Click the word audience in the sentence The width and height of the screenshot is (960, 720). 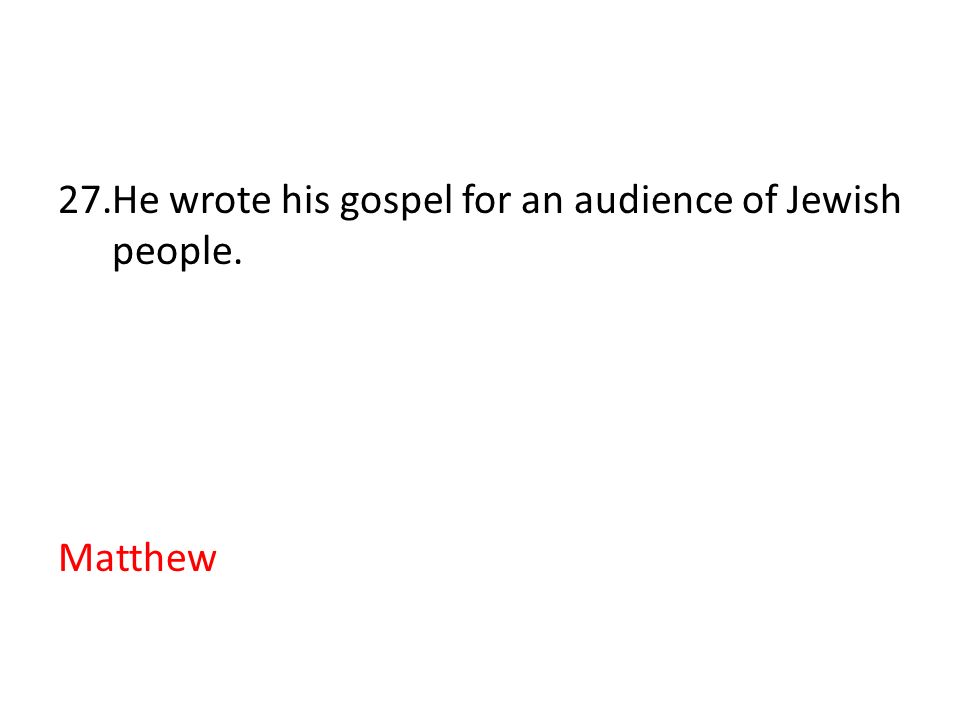653,200
